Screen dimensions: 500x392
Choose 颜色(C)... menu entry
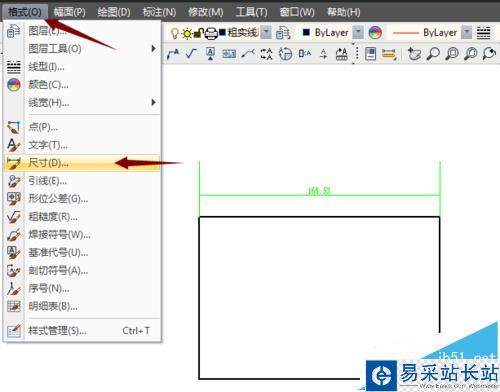(82, 85)
